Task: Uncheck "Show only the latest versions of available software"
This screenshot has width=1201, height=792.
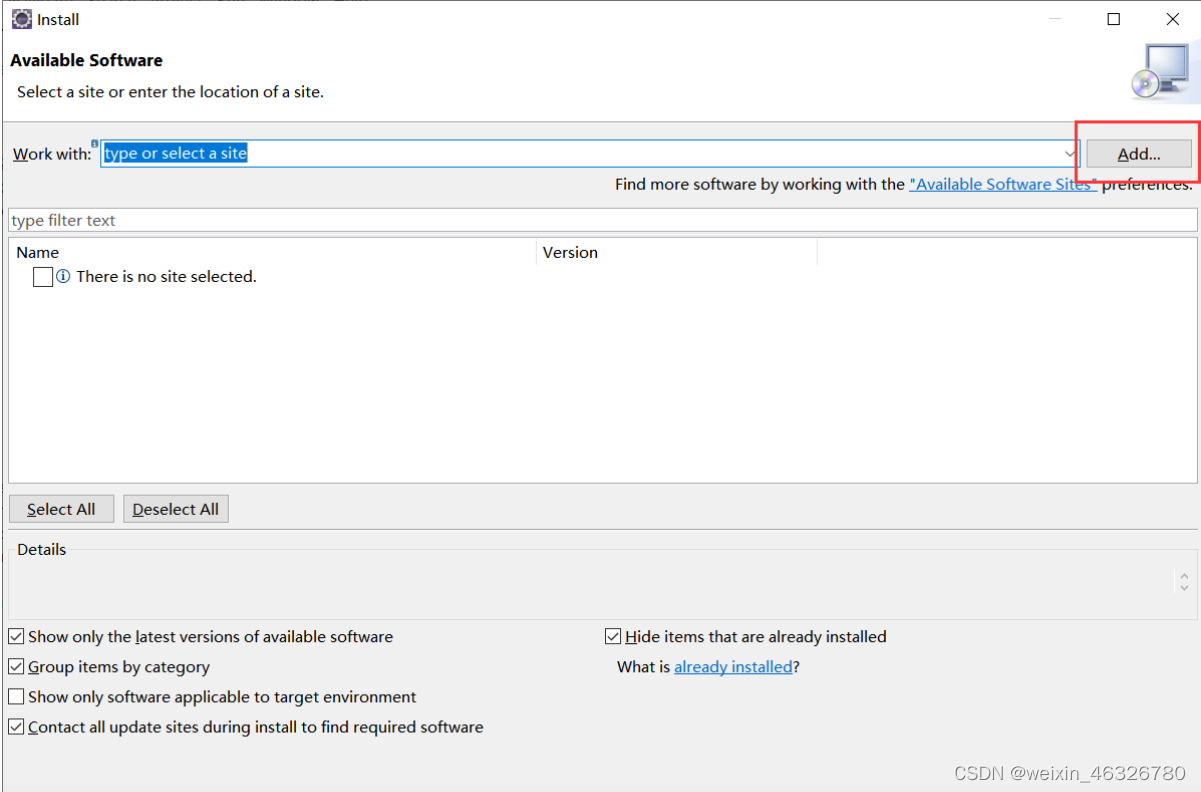Action: (x=16, y=636)
